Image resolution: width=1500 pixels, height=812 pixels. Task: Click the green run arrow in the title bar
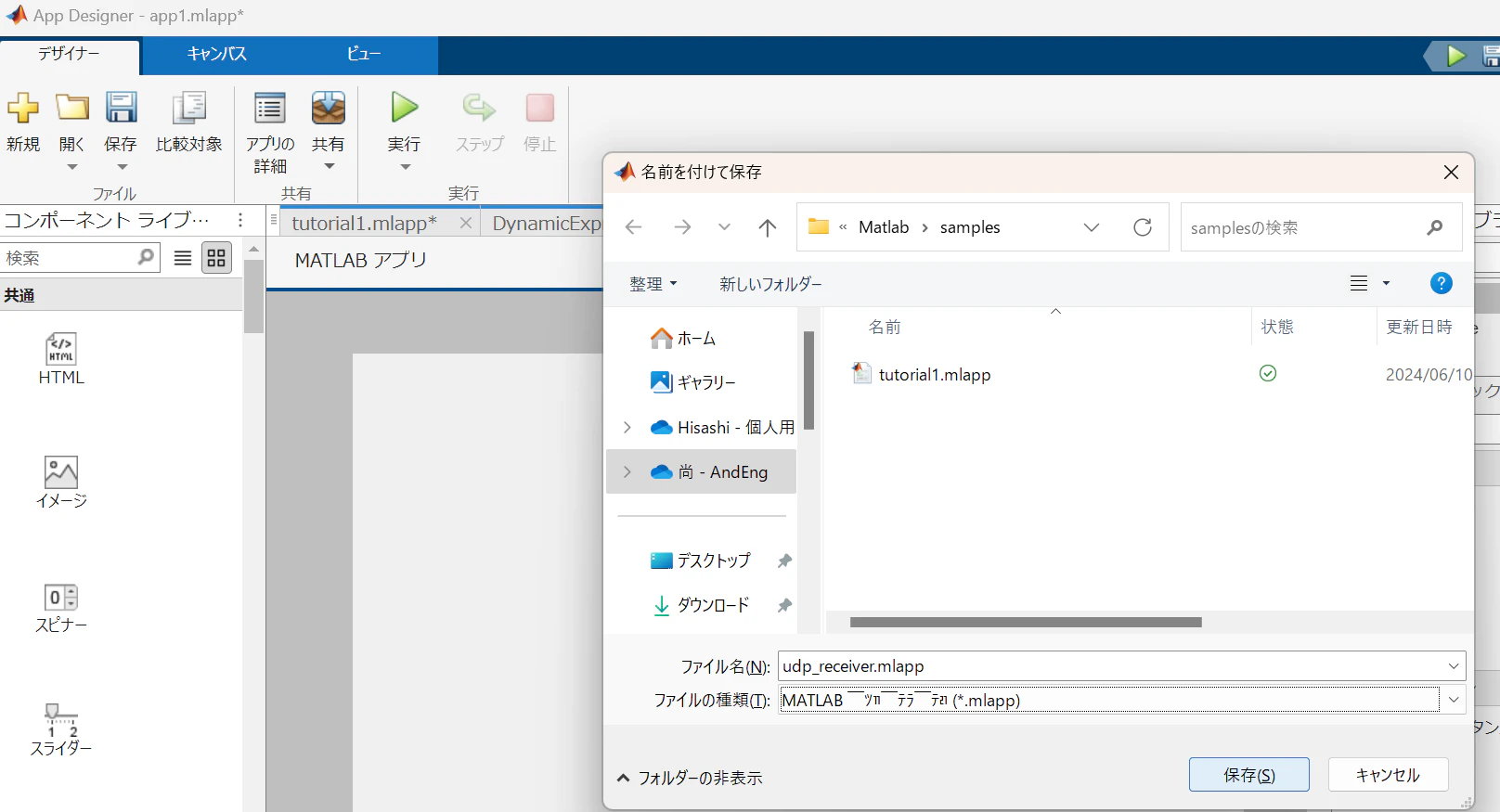[x=1455, y=57]
